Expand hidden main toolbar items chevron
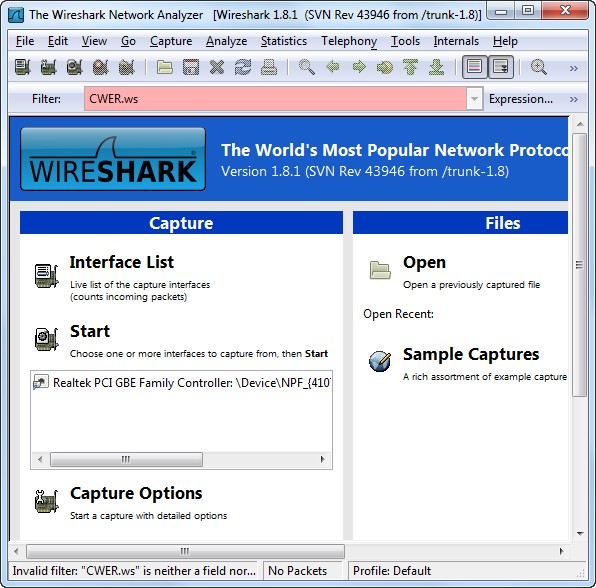The height and width of the screenshot is (588, 596). 574,68
